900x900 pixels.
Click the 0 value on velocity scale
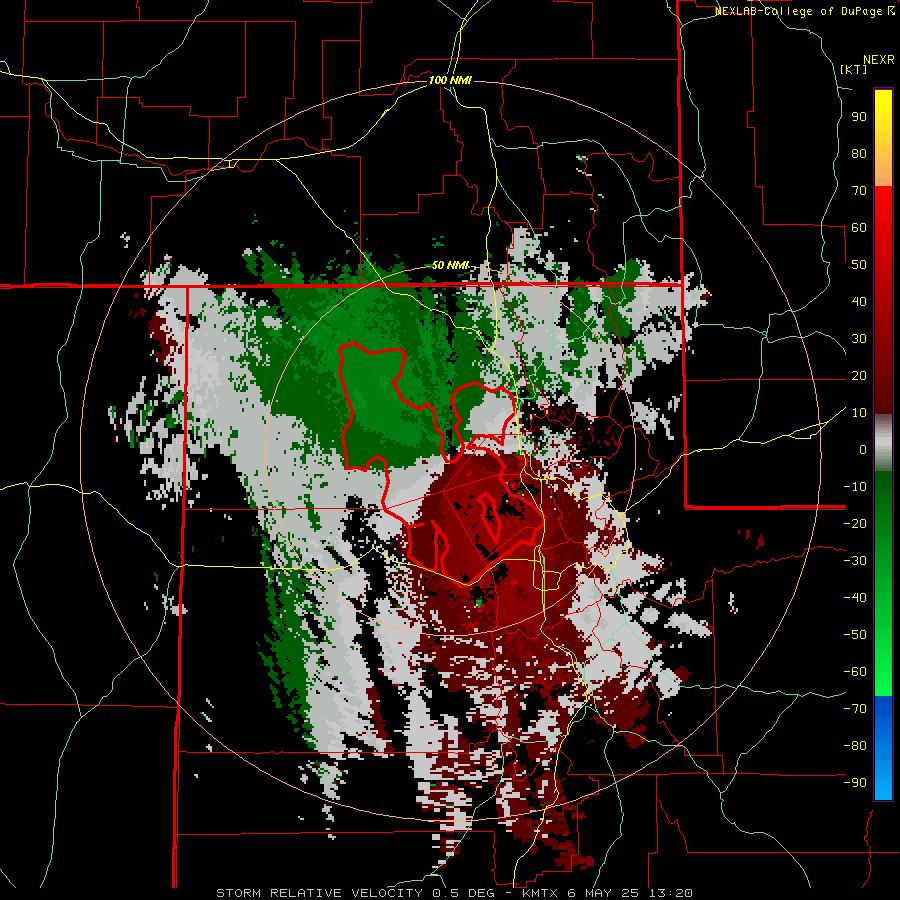[863, 450]
